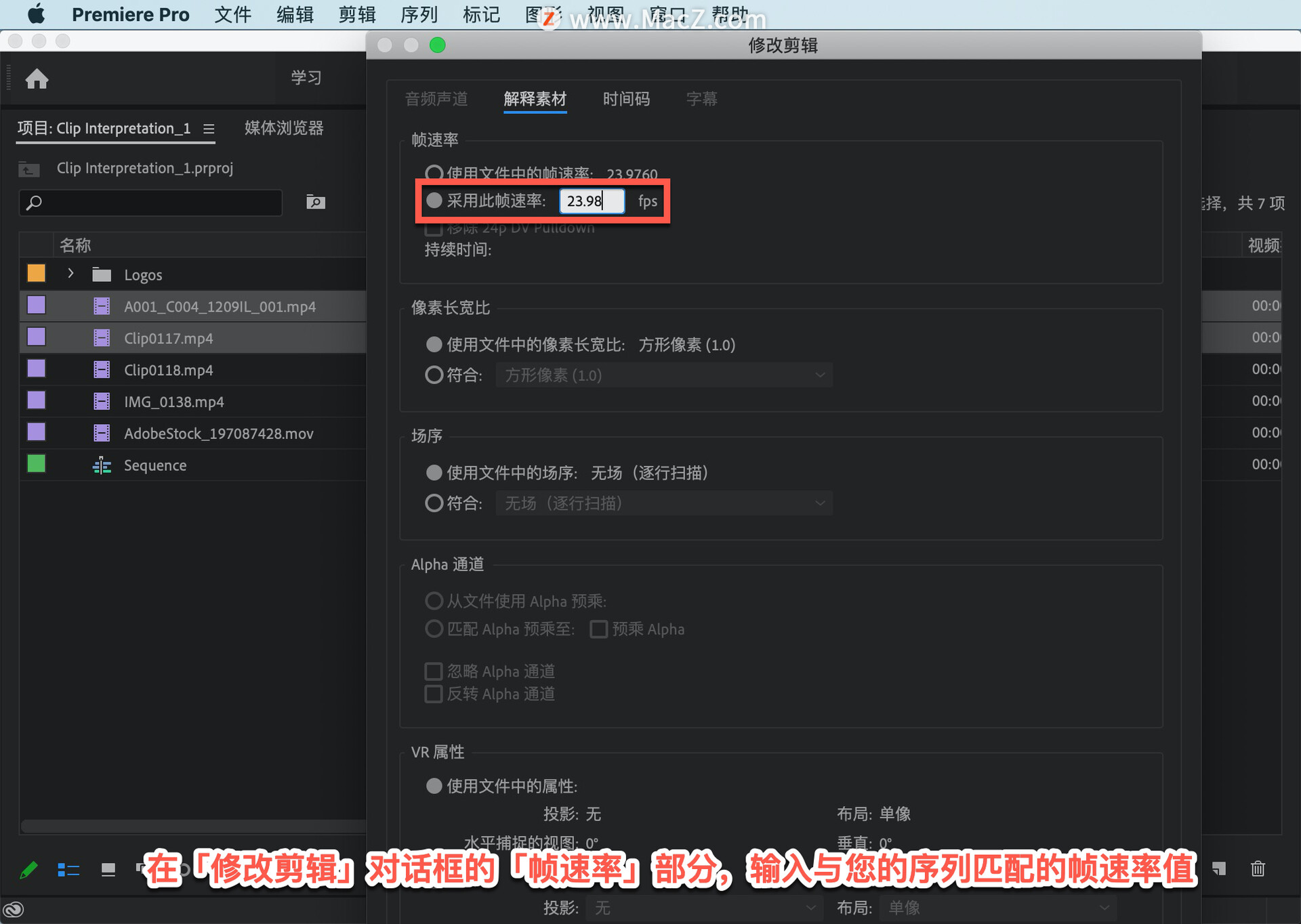Expand the Logos folder

pos(70,274)
